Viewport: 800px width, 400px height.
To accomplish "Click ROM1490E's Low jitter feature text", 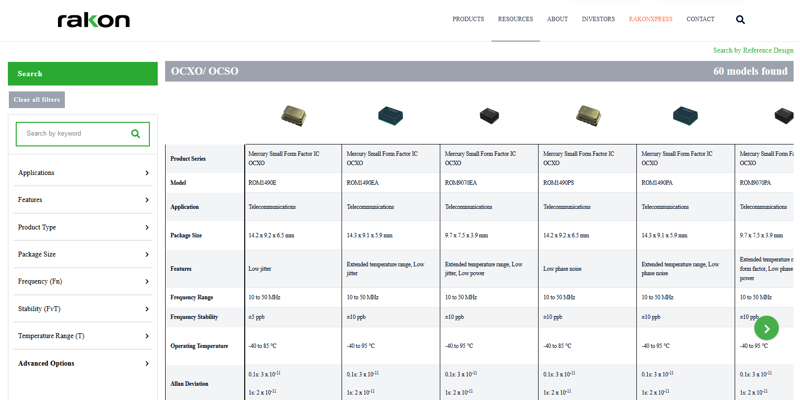I will coord(260,269).
